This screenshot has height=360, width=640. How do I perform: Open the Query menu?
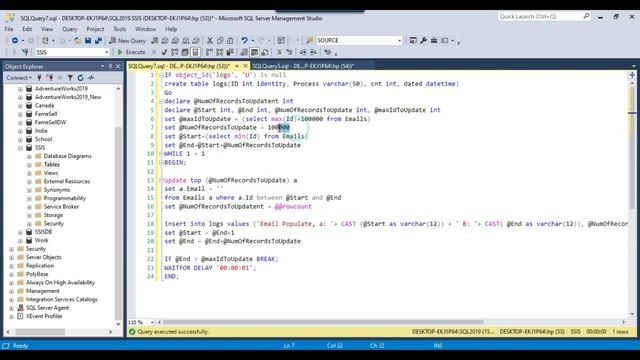[70, 29]
